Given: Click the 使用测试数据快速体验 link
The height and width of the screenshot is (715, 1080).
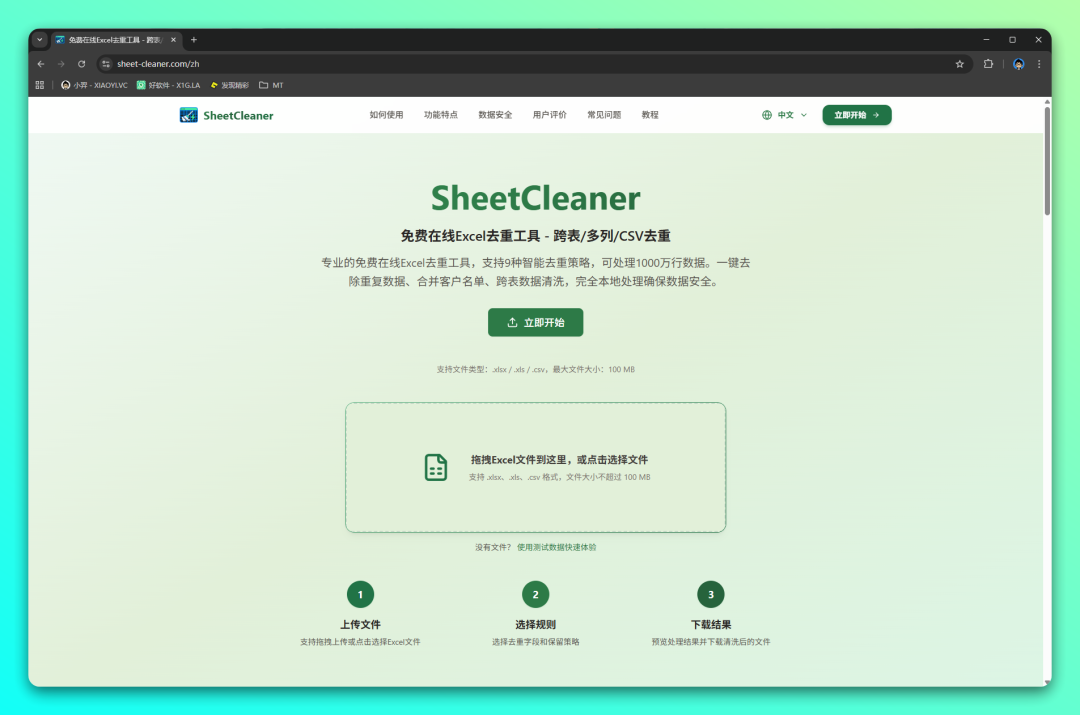Looking at the screenshot, I should (557, 548).
